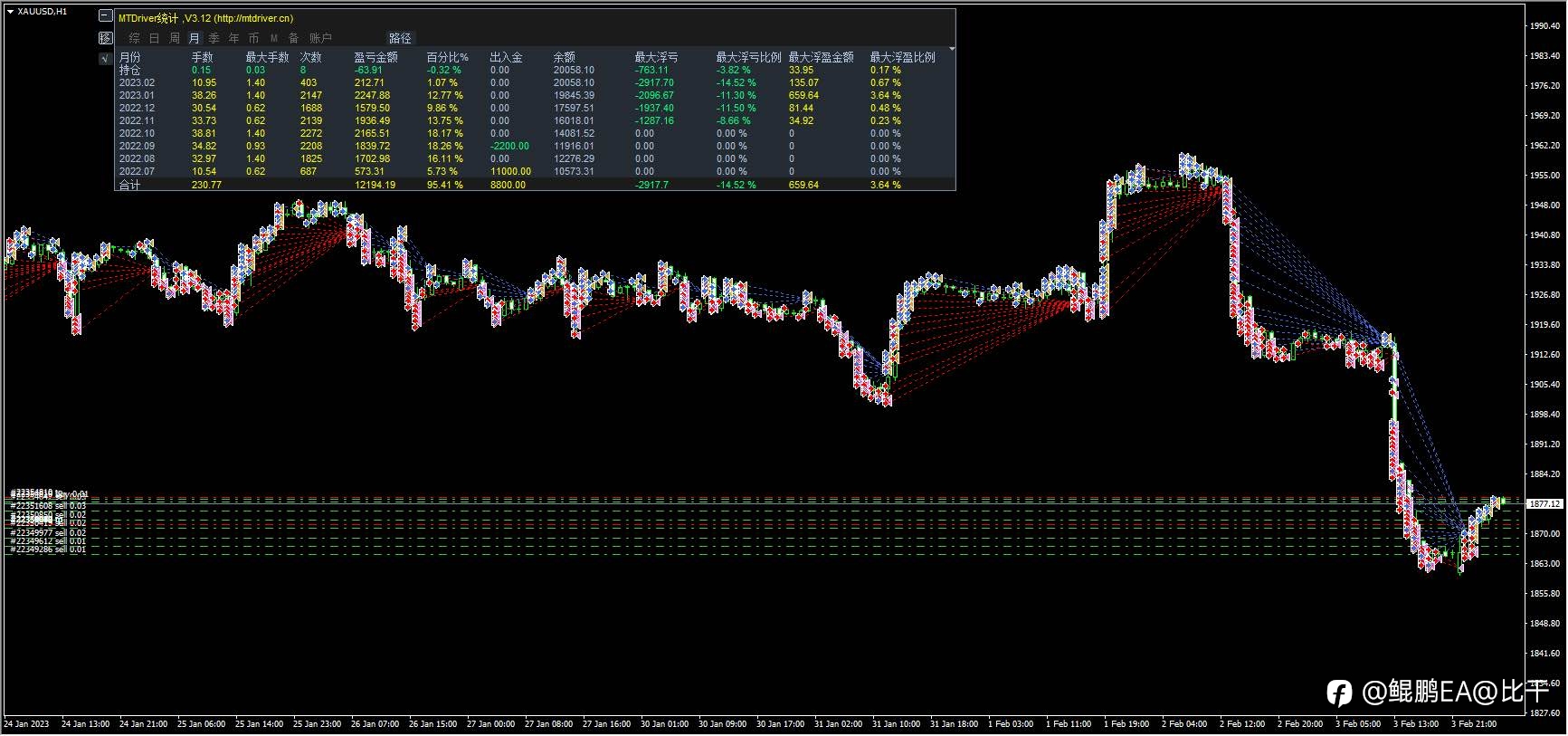Select the 2022.12 month row

535,108
